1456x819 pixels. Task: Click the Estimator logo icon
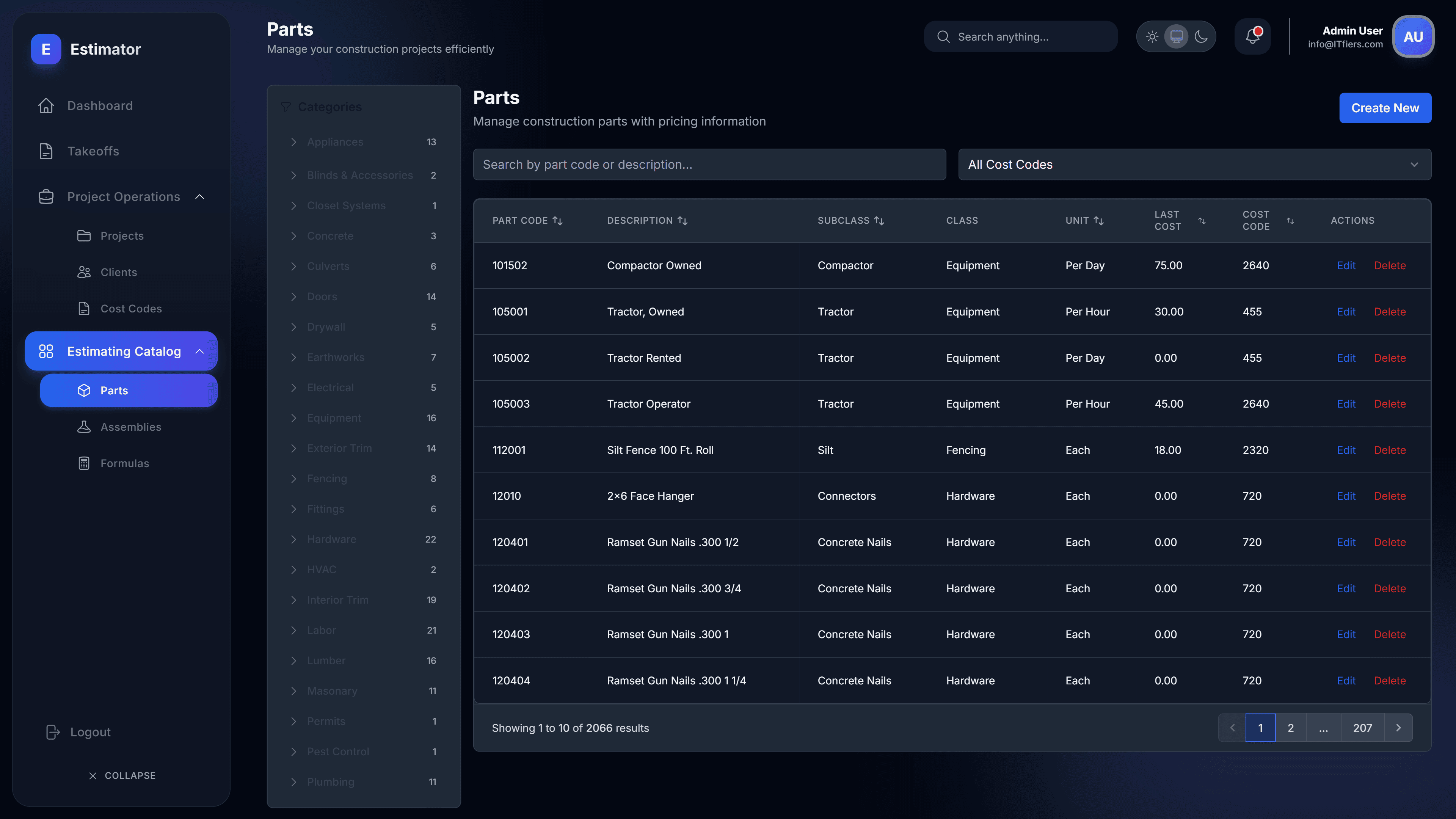point(46,49)
